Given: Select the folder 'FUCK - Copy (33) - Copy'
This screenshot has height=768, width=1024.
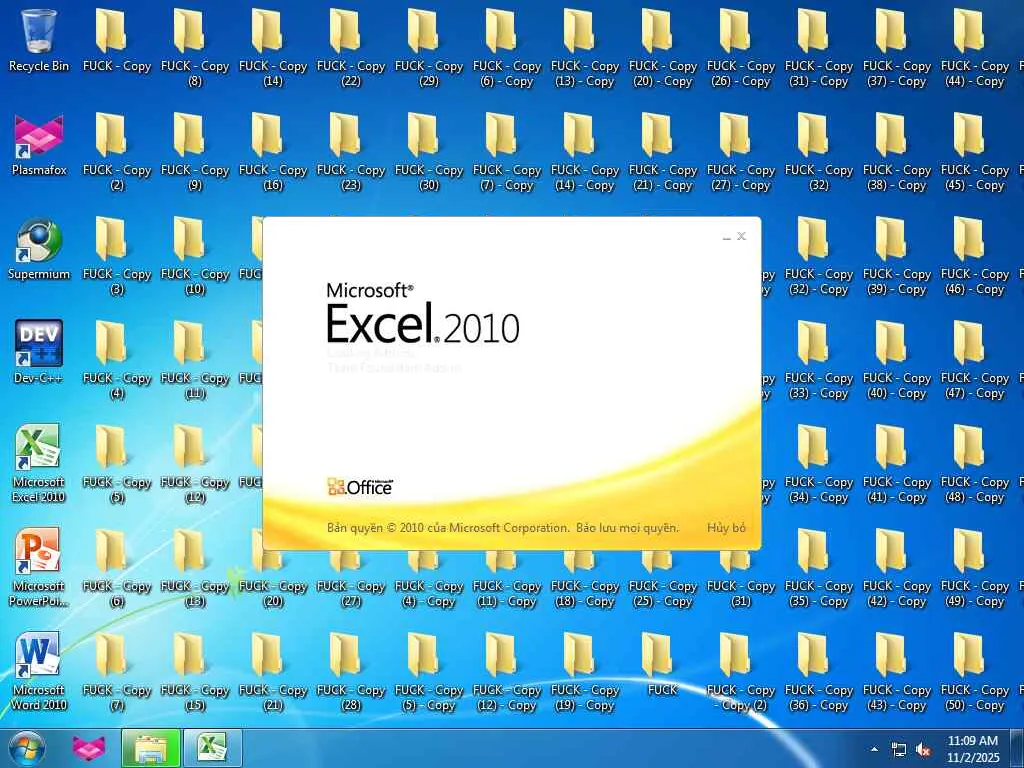Looking at the screenshot, I should click(x=819, y=359).
